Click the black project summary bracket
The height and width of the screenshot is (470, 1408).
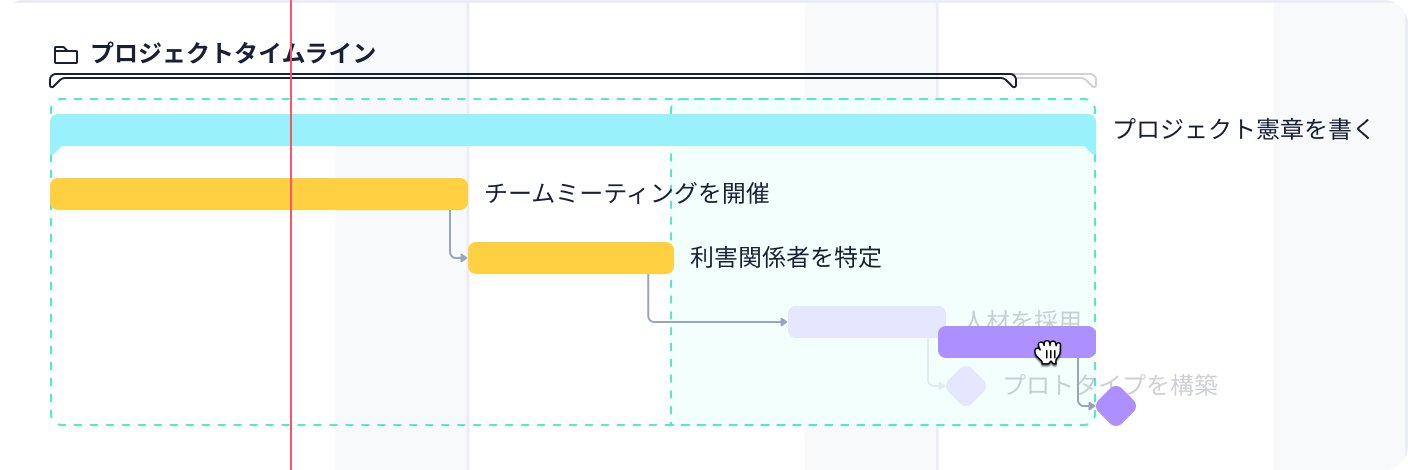tap(533, 80)
